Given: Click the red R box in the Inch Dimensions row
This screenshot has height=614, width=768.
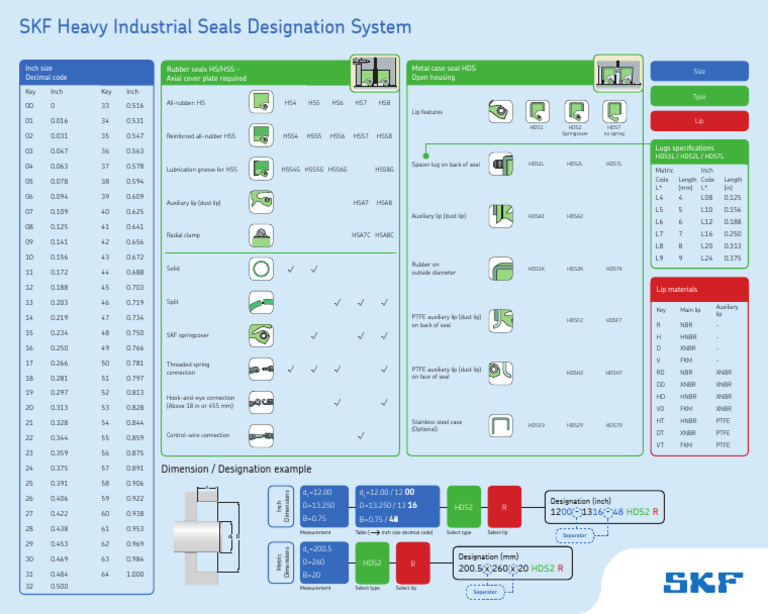Looking at the screenshot, I should point(504,507).
